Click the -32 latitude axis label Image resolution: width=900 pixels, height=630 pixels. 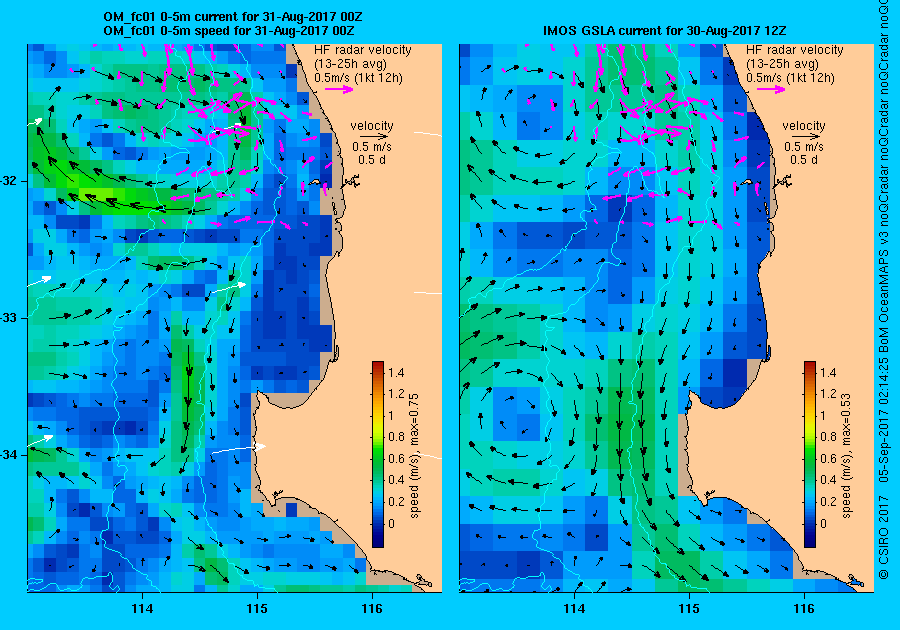coord(10,181)
